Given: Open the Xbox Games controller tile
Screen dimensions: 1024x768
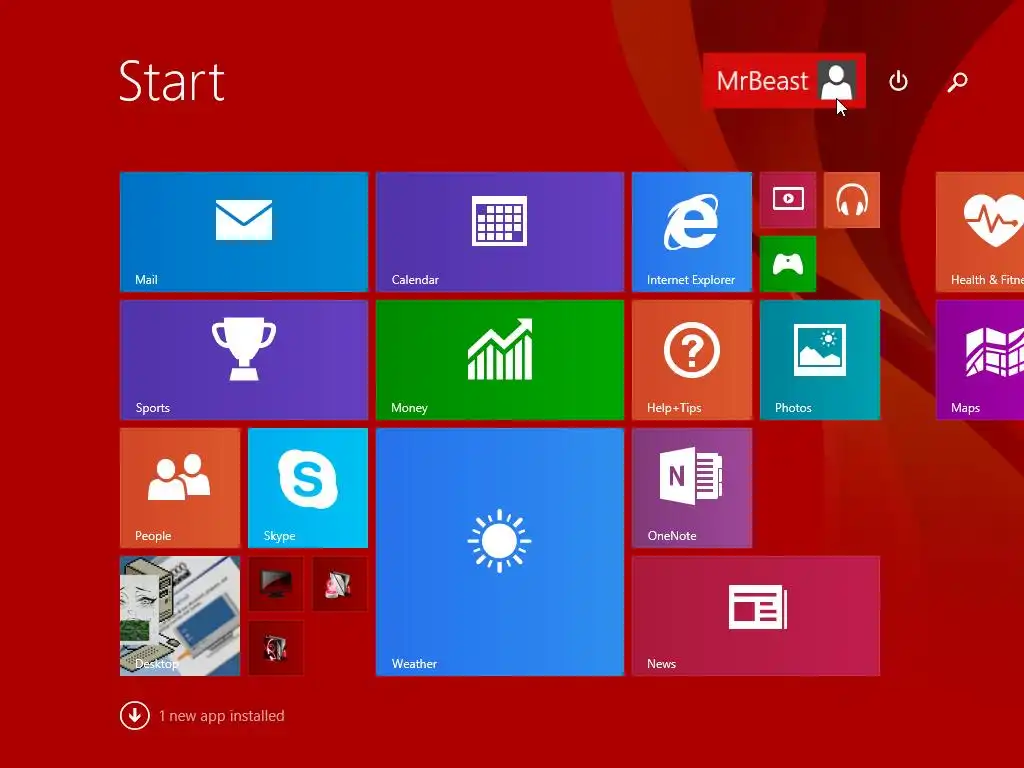Looking at the screenshot, I should click(788, 264).
